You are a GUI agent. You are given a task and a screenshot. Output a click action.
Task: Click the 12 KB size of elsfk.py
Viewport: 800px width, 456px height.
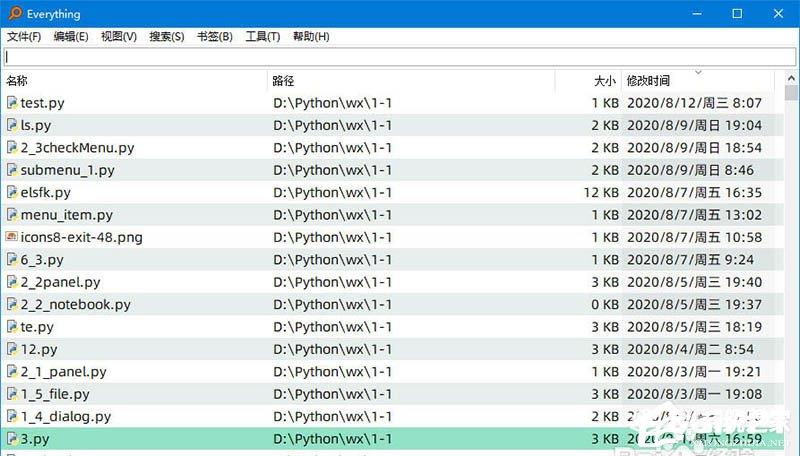point(601,193)
